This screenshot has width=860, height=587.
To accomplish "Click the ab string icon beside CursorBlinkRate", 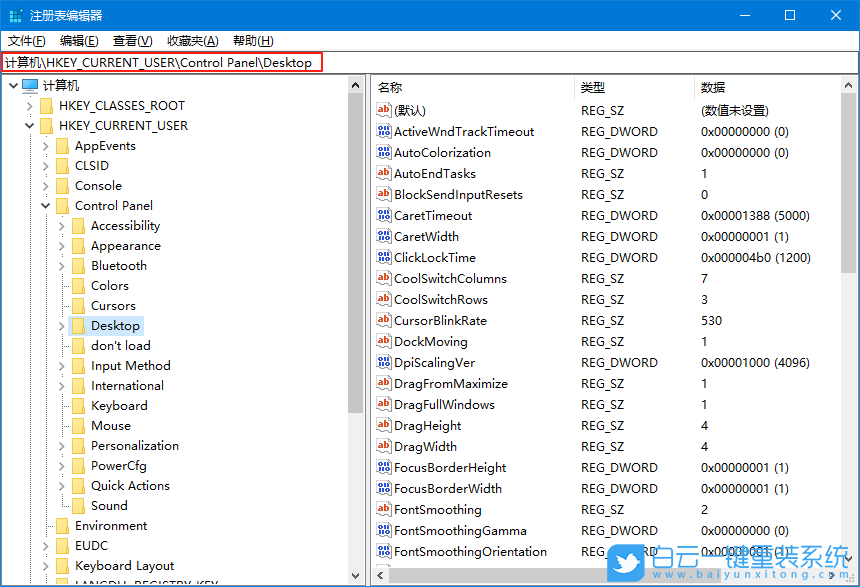I will coord(383,320).
